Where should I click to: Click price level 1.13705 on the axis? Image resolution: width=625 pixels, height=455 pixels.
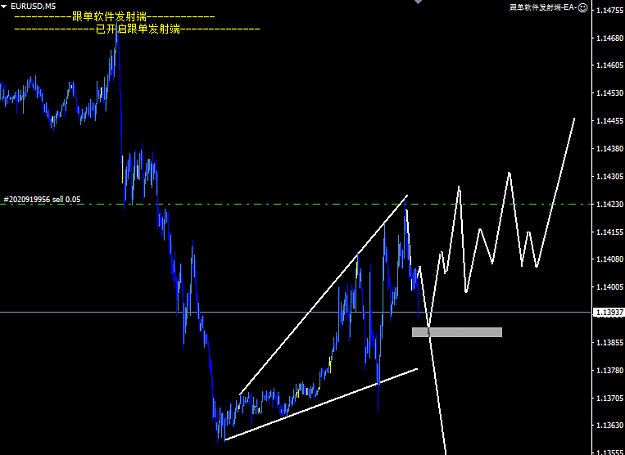click(x=609, y=398)
